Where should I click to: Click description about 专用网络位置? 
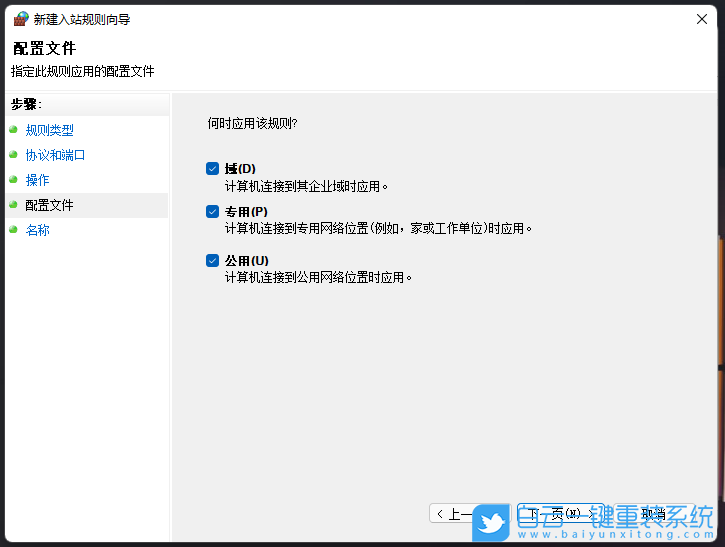(378, 228)
